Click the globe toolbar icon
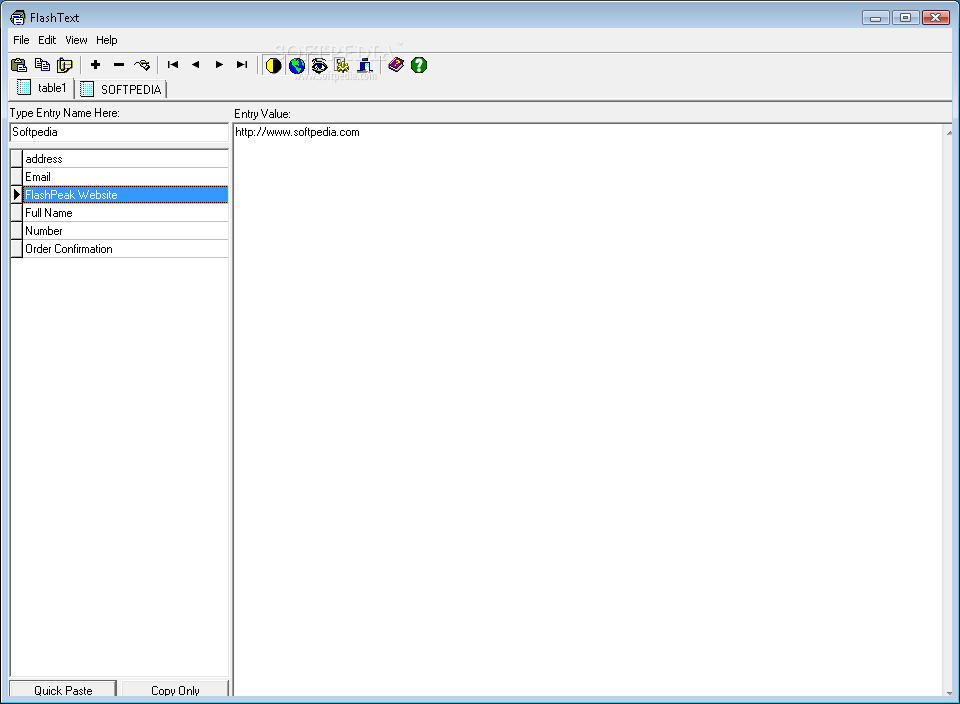Screen dimensions: 960x704 tap(296, 66)
